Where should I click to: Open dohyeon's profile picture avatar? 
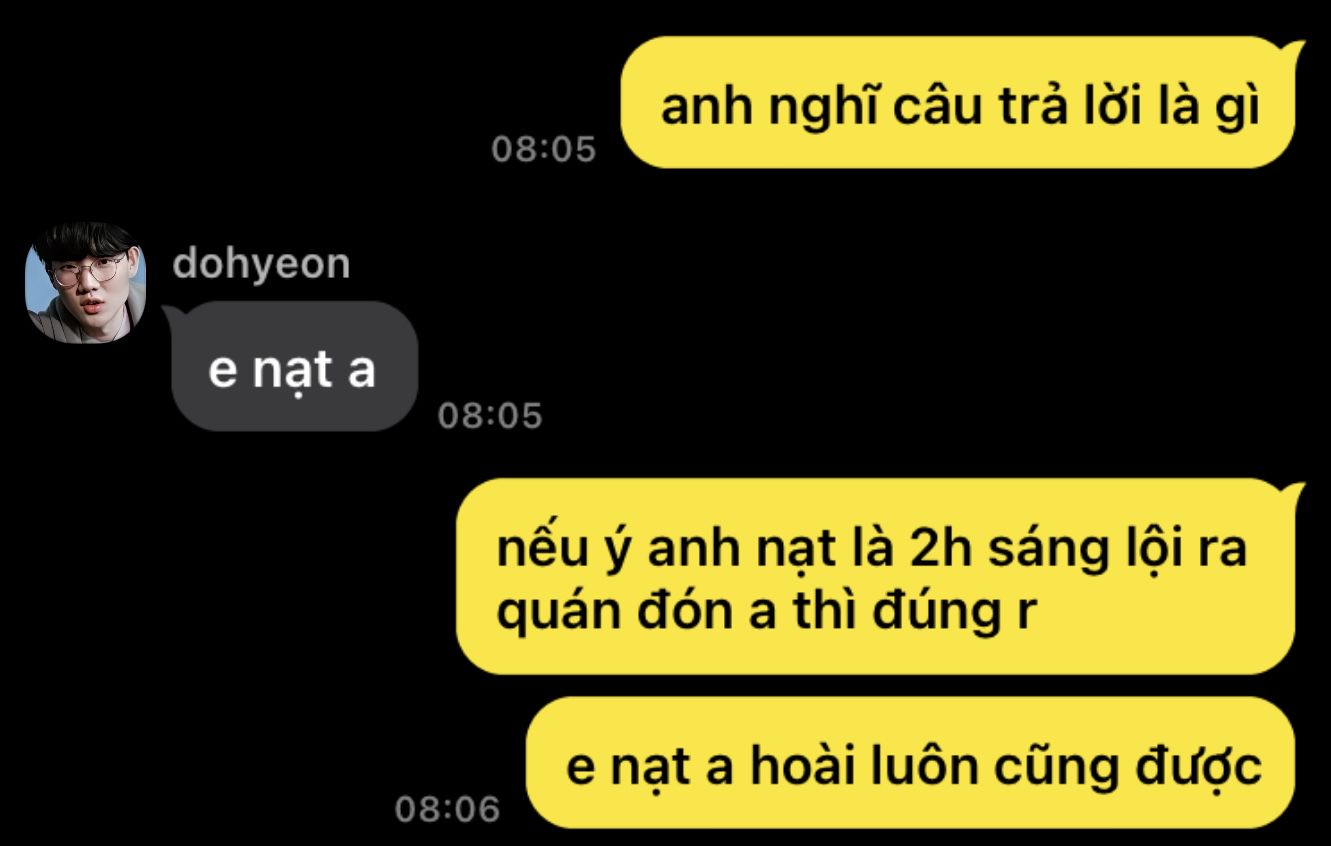tap(85, 283)
